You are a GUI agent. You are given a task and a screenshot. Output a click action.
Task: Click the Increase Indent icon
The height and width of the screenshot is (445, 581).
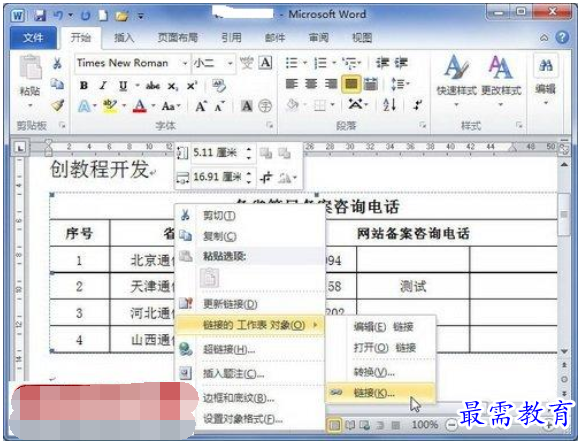point(401,63)
